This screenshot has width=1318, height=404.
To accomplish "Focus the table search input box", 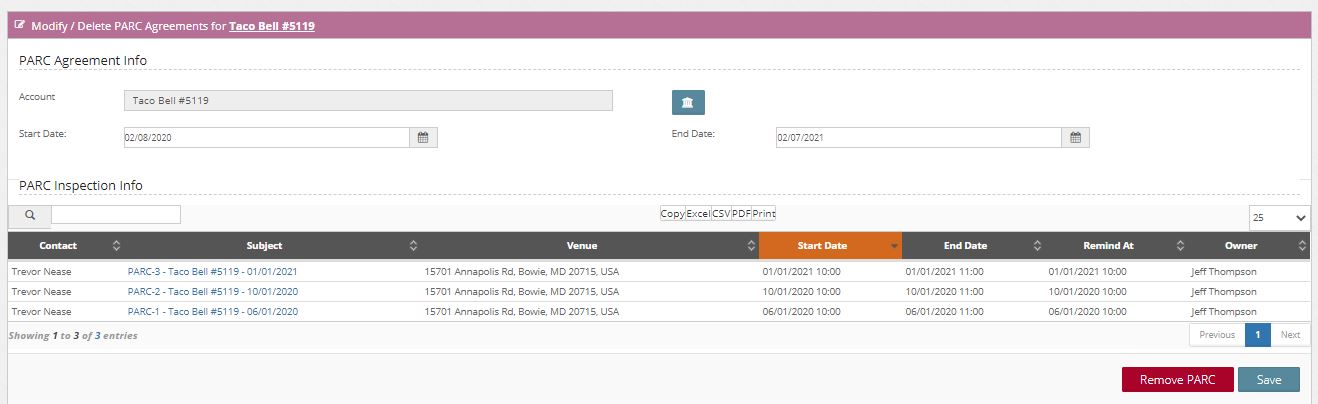I will coord(116,214).
